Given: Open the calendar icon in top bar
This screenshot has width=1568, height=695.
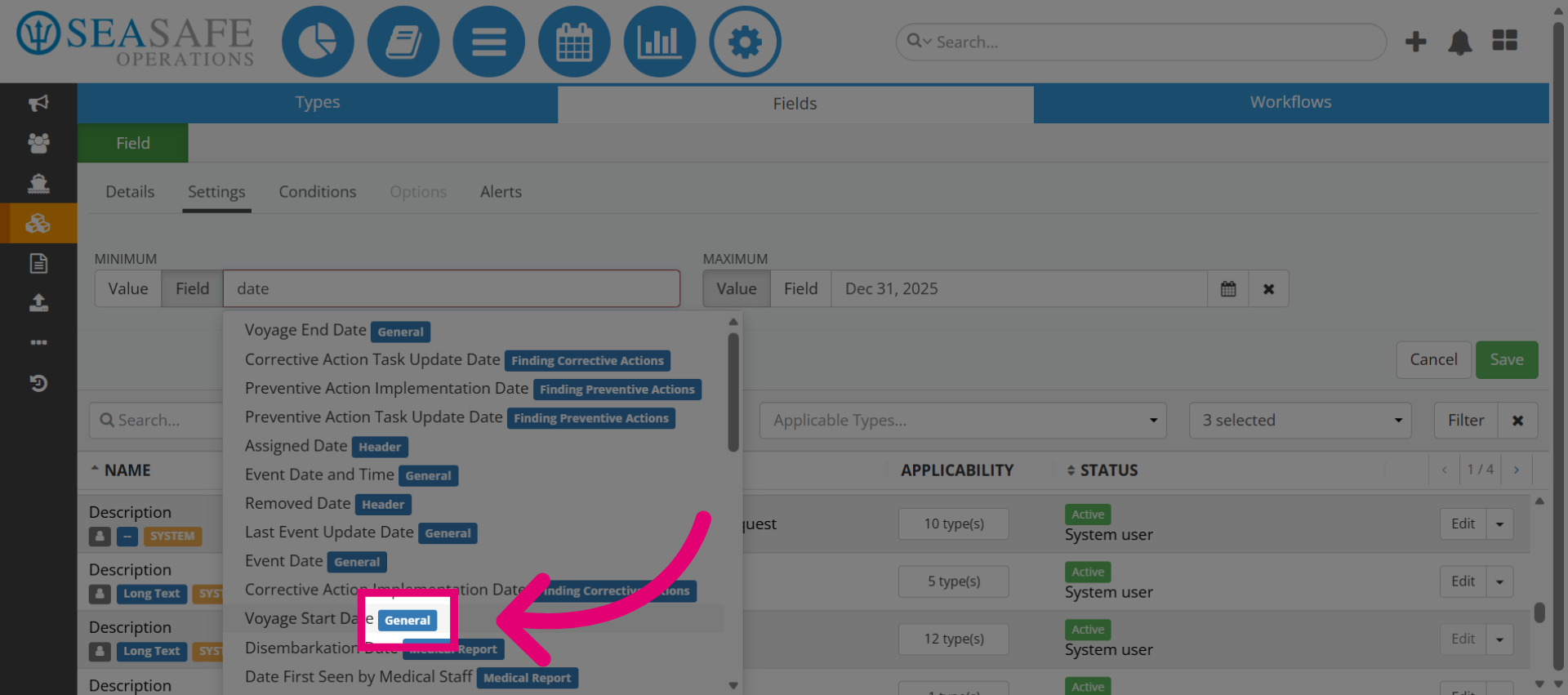Looking at the screenshot, I should click(574, 42).
